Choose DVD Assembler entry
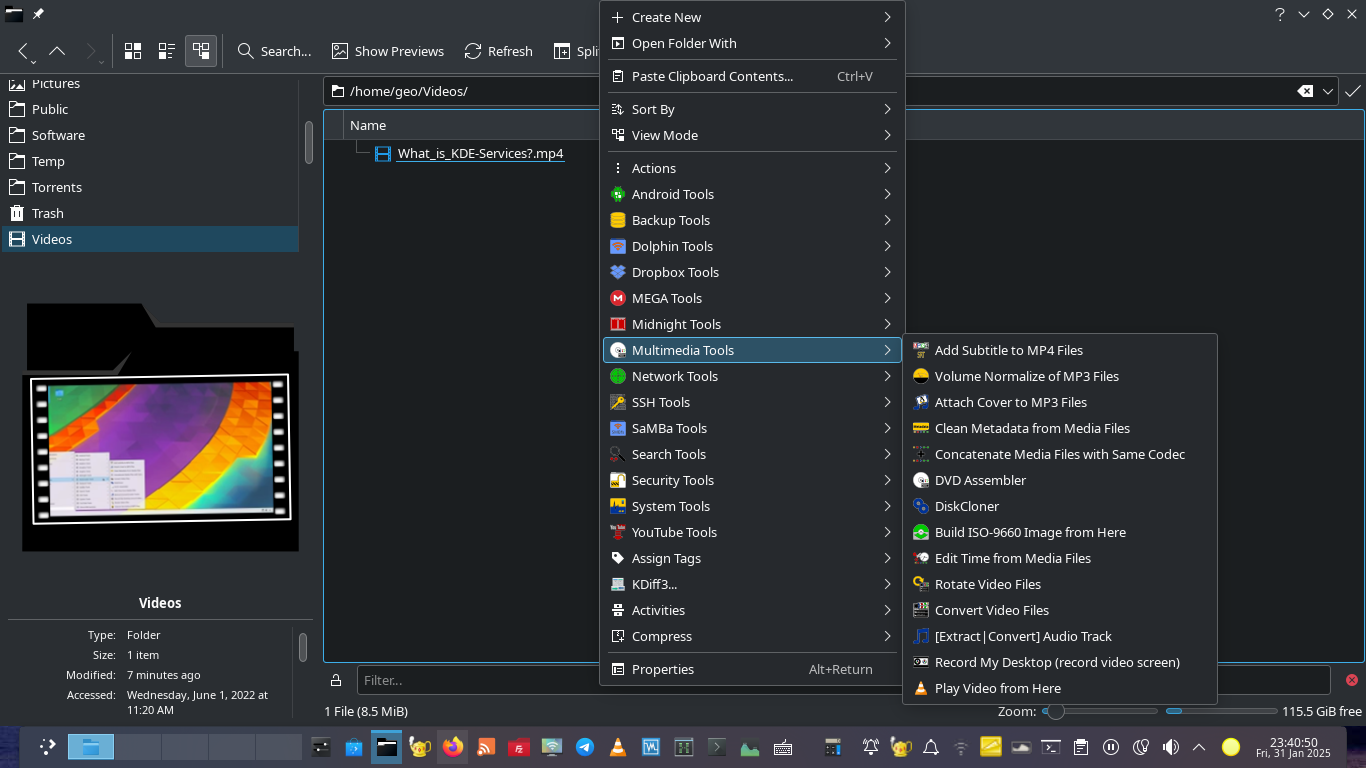Image resolution: width=1366 pixels, height=768 pixels. (1059, 480)
